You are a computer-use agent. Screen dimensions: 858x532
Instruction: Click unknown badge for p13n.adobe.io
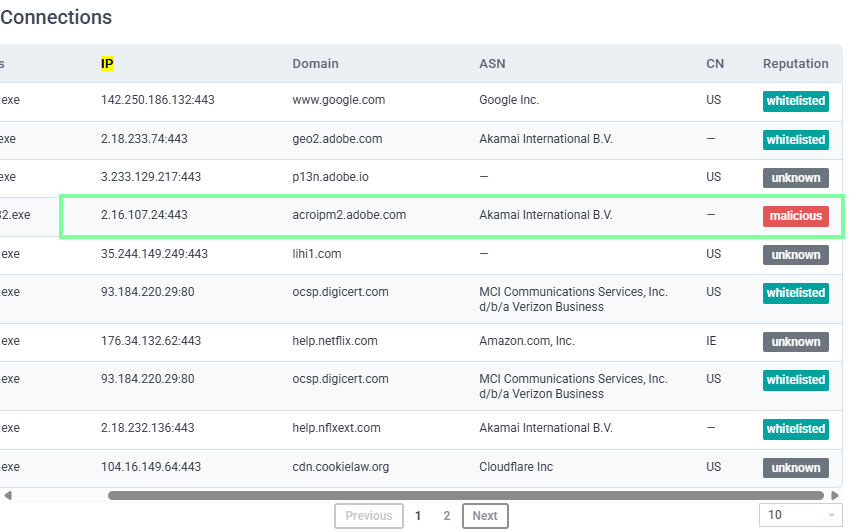[796, 178]
